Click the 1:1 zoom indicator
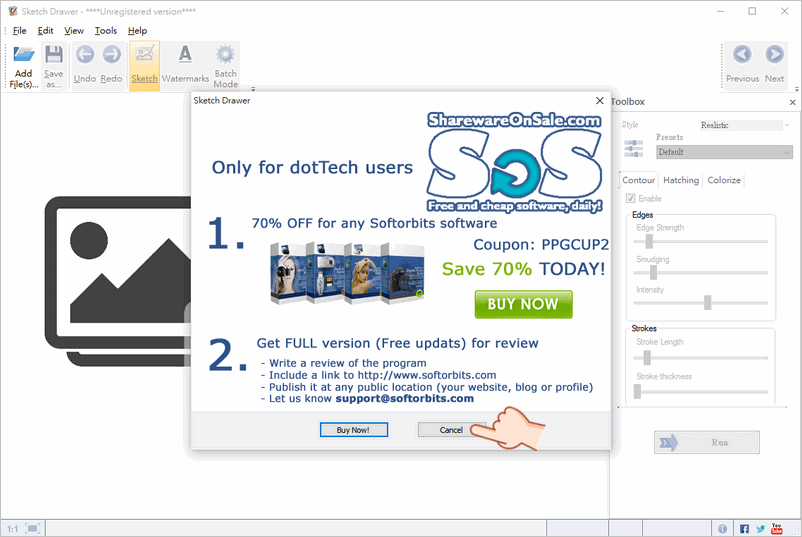The width and height of the screenshot is (802, 537). [12, 529]
